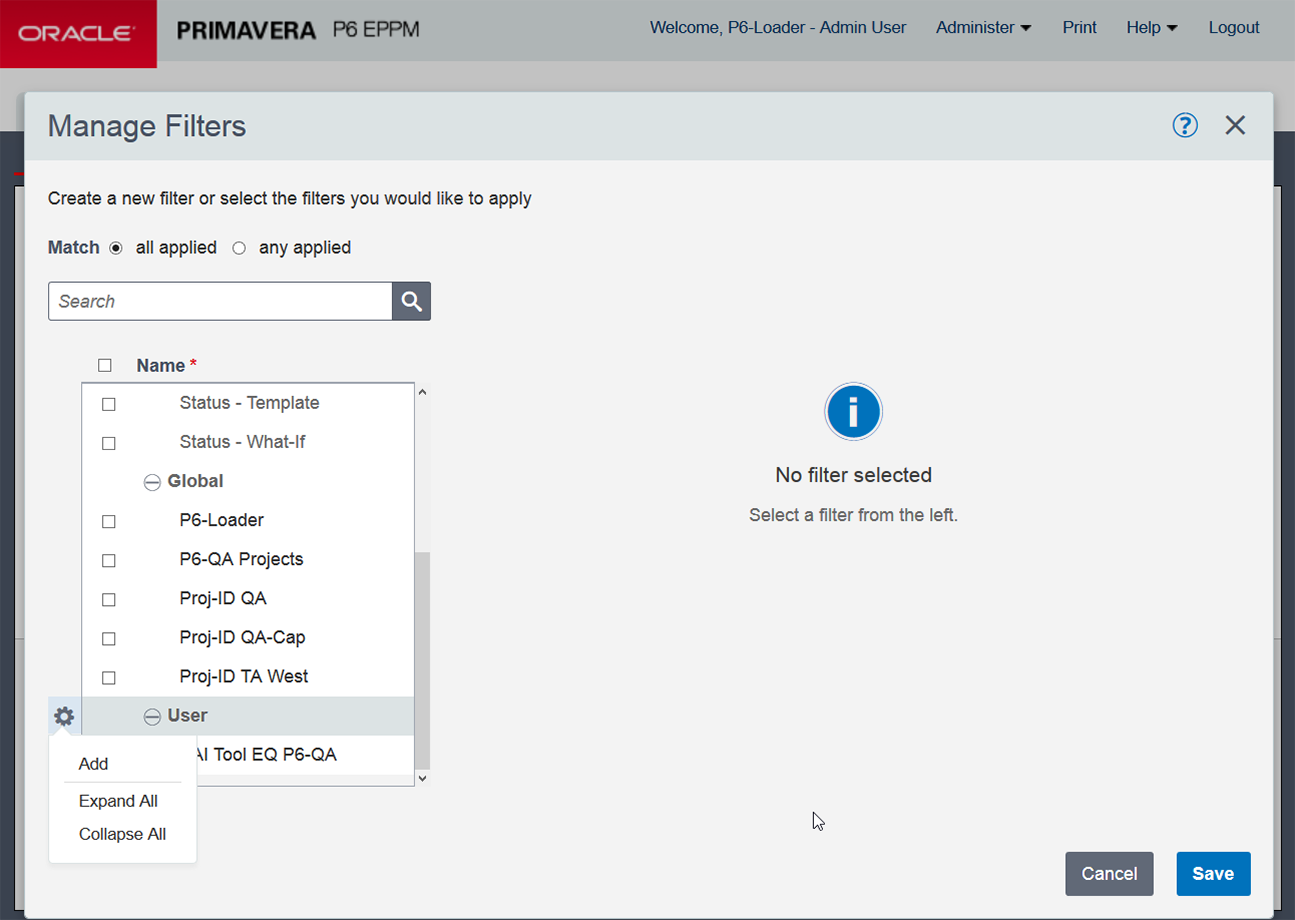Choose Expand All from the gear menu
Screen dimensions: 1295x920
[x=118, y=801]
